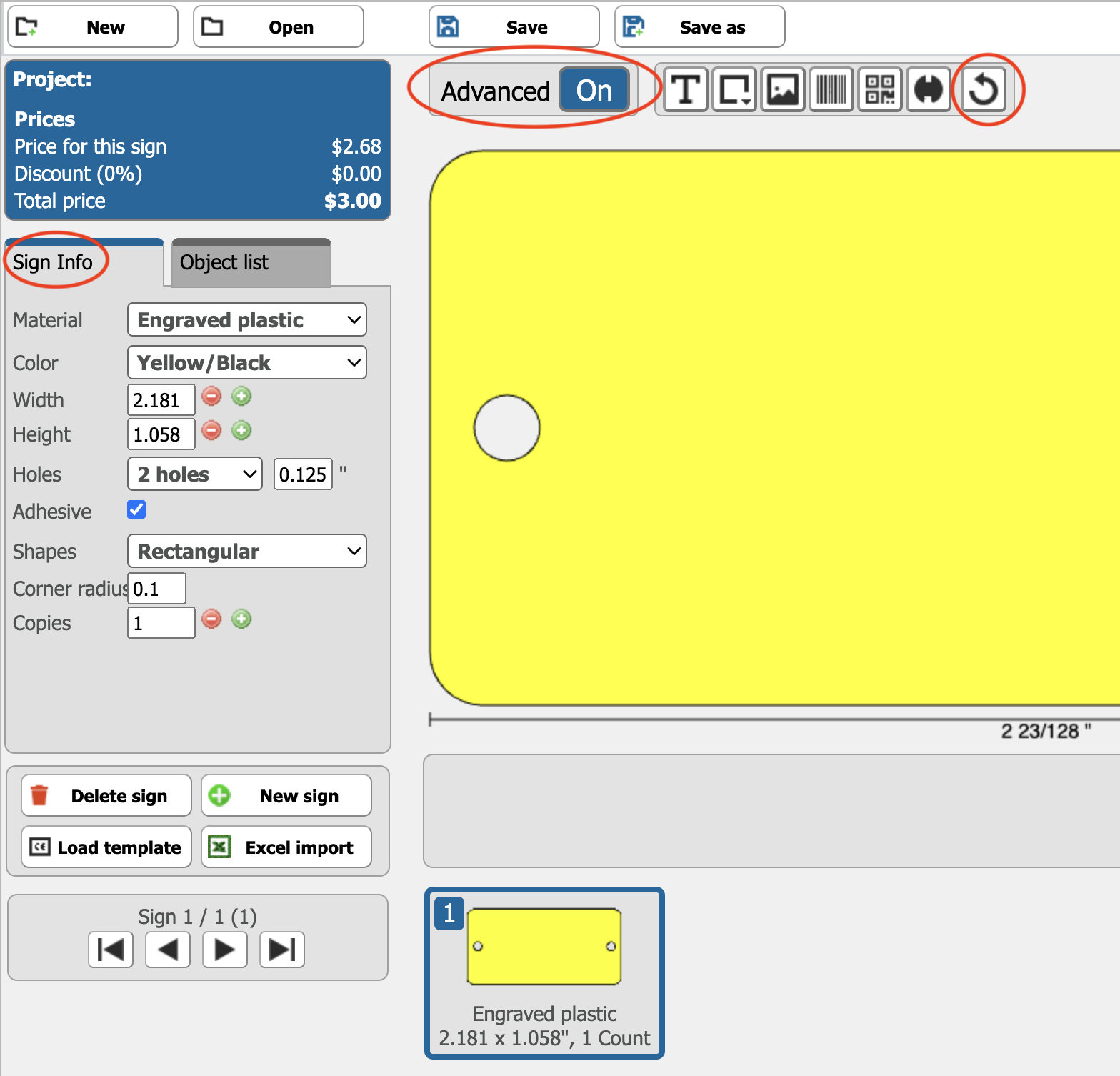Uncheck the Adhesive checkbox

click(136, 509)
